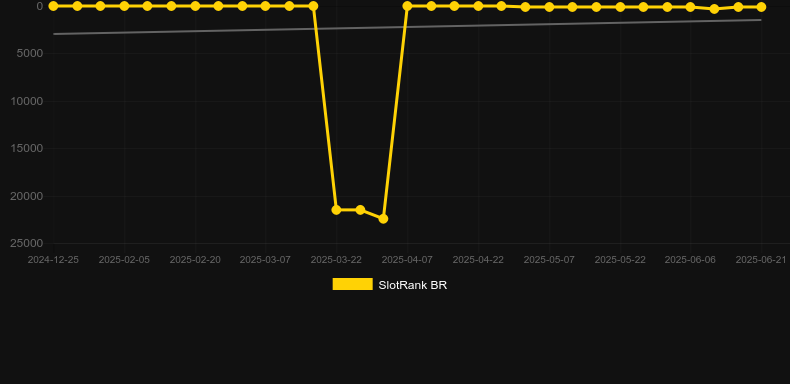
Task: Select the lowest data point near 22500
Action: (x=383, y=219)
